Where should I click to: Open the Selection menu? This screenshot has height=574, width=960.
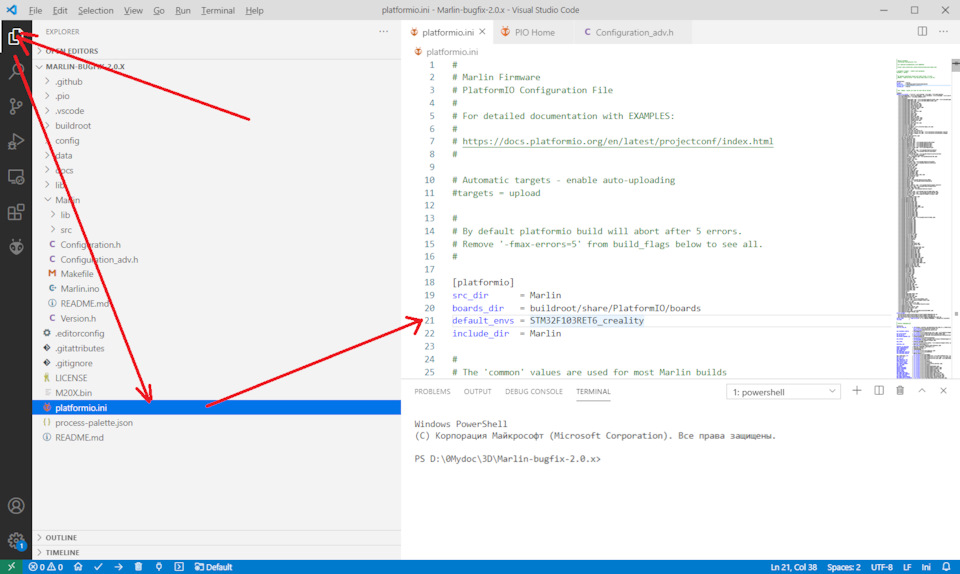tap(96, 10)
